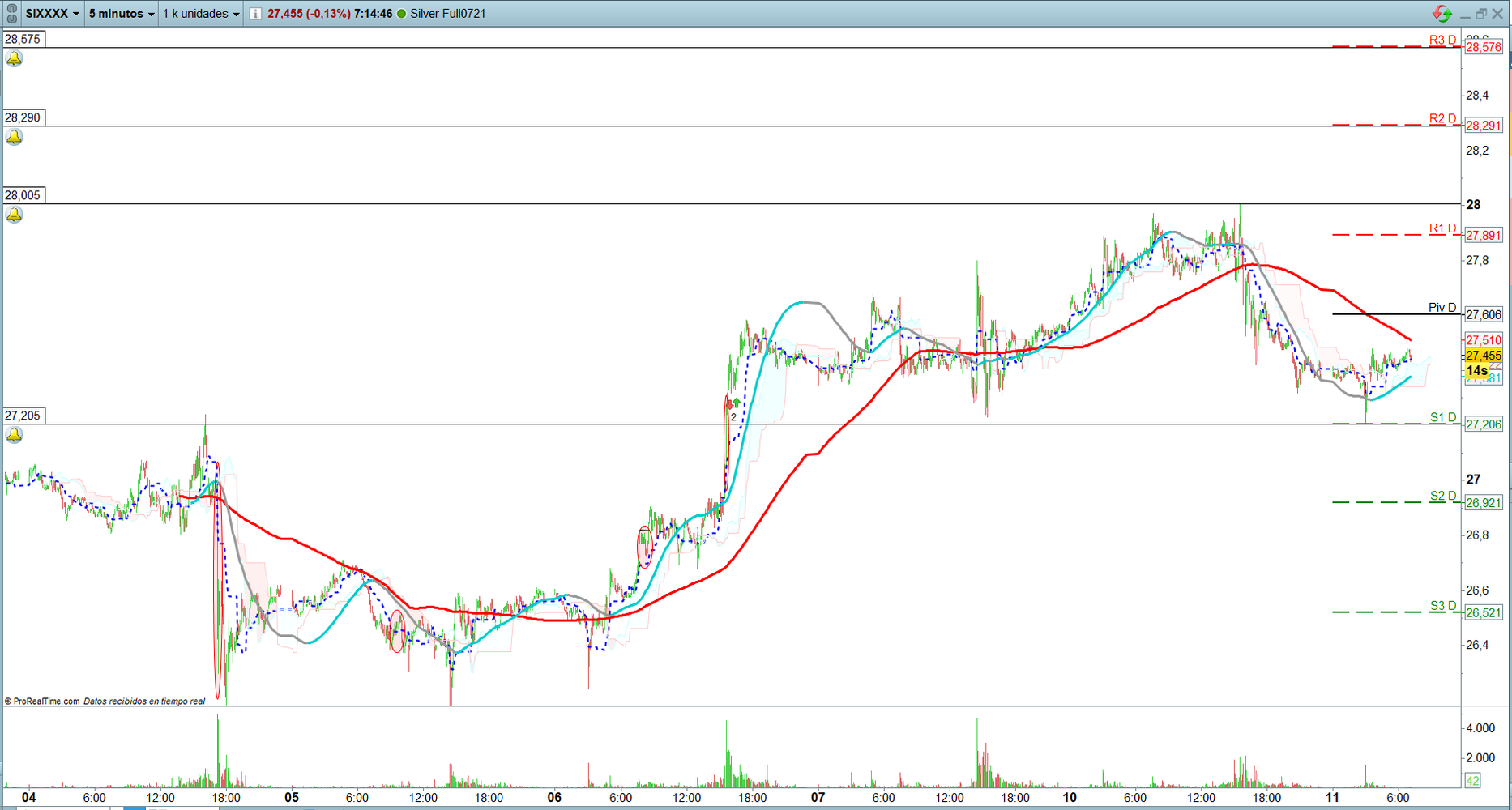
Task: Select the 28,575 alert level label
Action: 23,39
